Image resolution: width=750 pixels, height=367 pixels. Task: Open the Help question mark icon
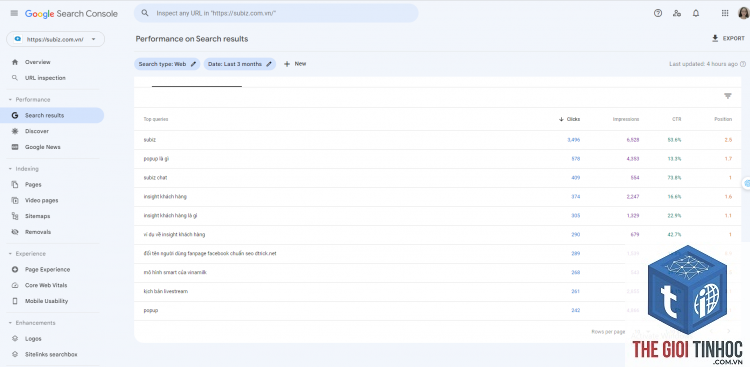pyautogui.click(x=658, y=13)
